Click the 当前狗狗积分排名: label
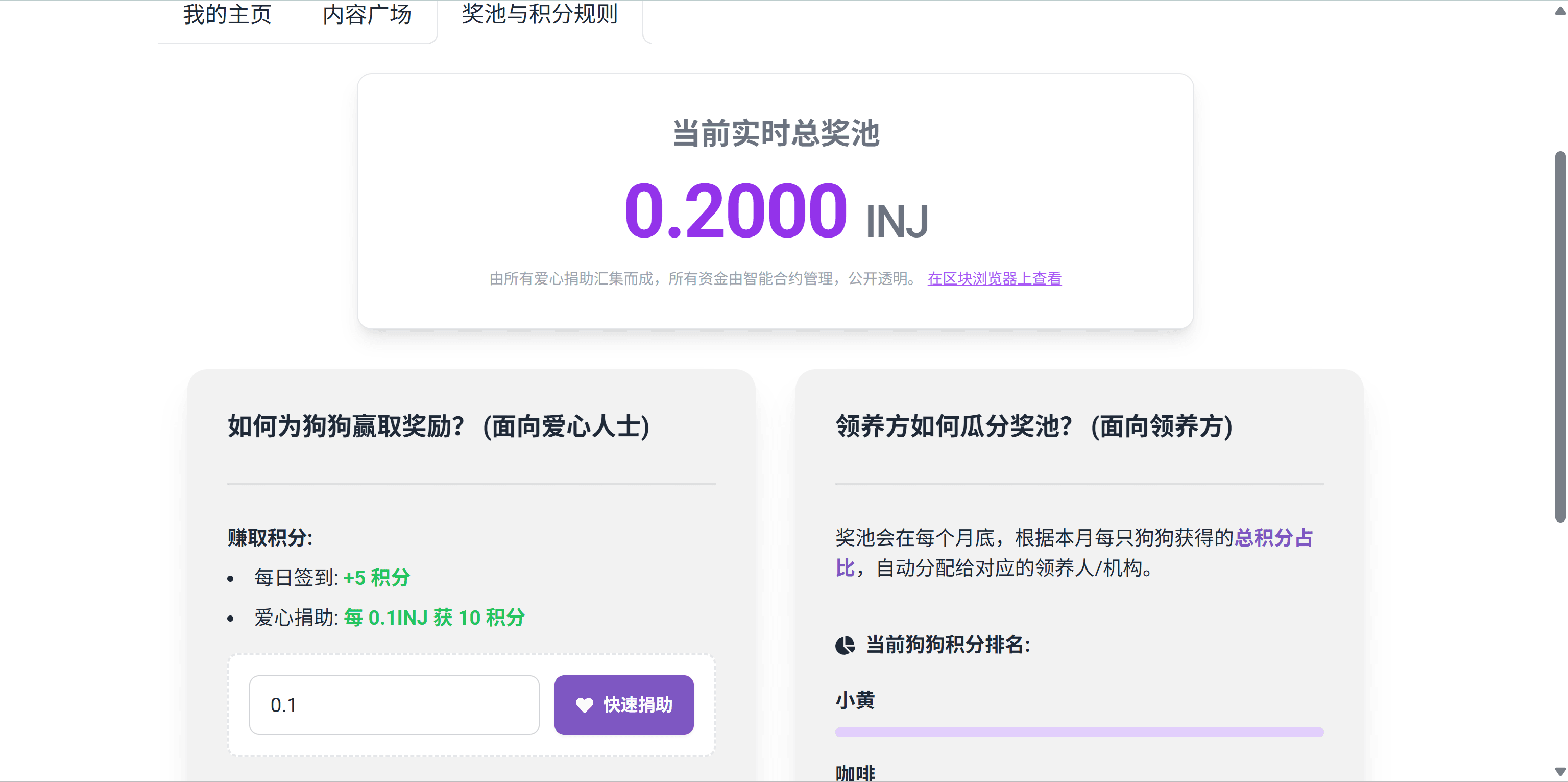The image size is (1568, 782). 948,645
